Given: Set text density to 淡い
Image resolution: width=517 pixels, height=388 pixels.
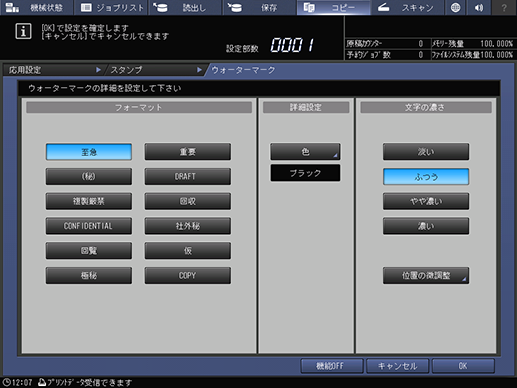Looking at the screenshot, I should (x=426, y=152).
